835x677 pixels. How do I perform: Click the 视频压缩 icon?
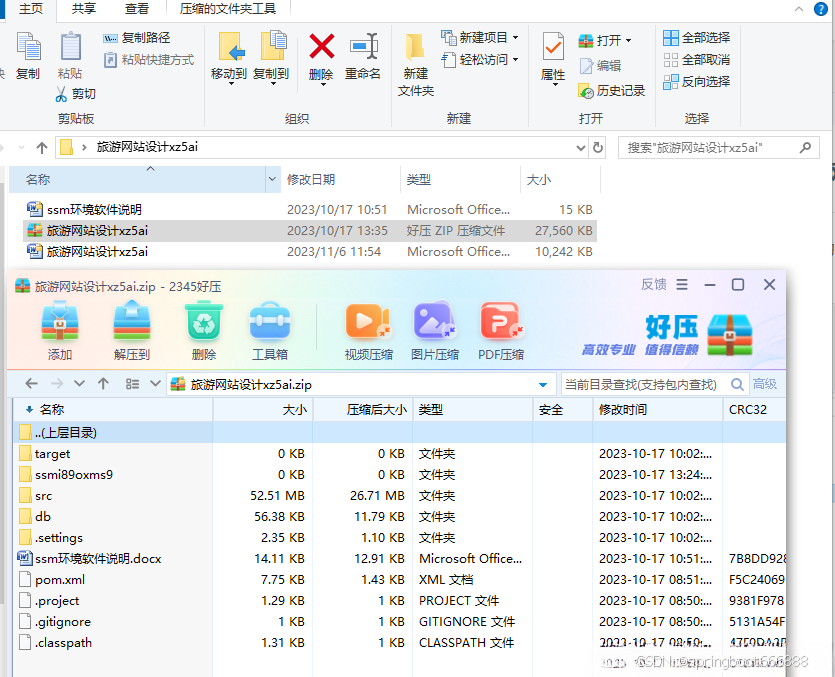pos(368,321)
